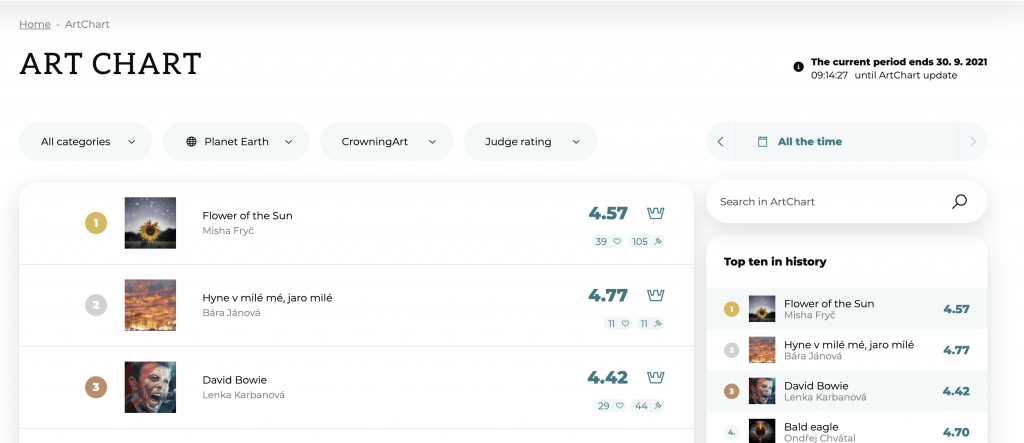
Task: Open the David Bowie painting thumbnail
Action: [x=150, y=387]
